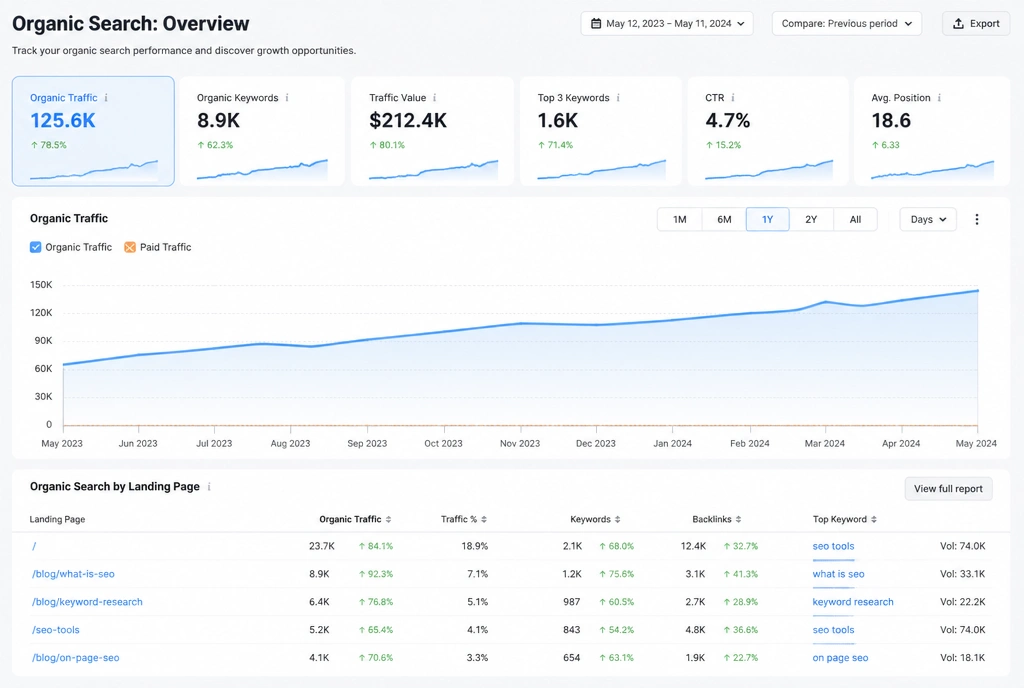Screen dimensions: 1024x688
Task: Click seo tools keyword in the /seo-tools row
Action: (x=833, y=631)
